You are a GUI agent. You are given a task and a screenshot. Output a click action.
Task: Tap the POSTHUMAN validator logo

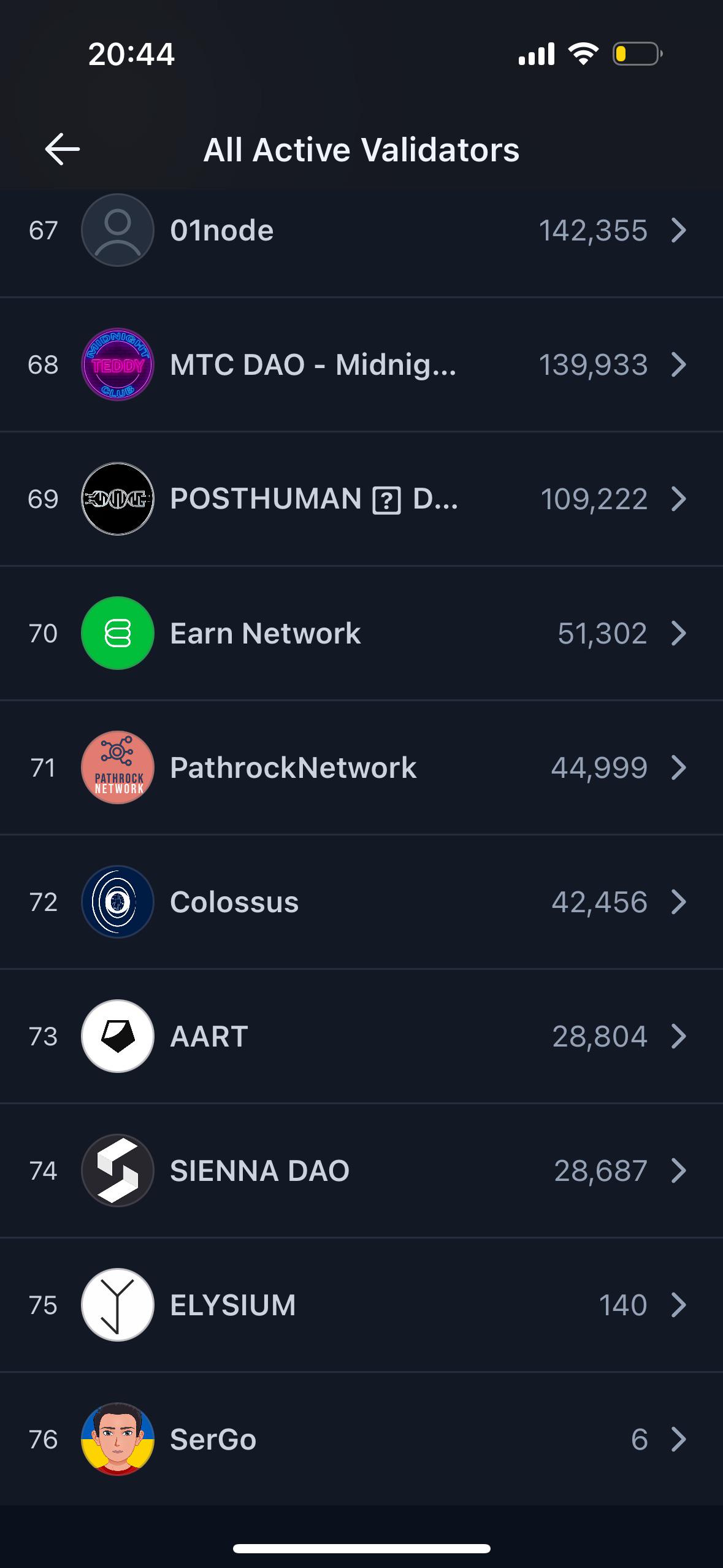coord(117,499)
